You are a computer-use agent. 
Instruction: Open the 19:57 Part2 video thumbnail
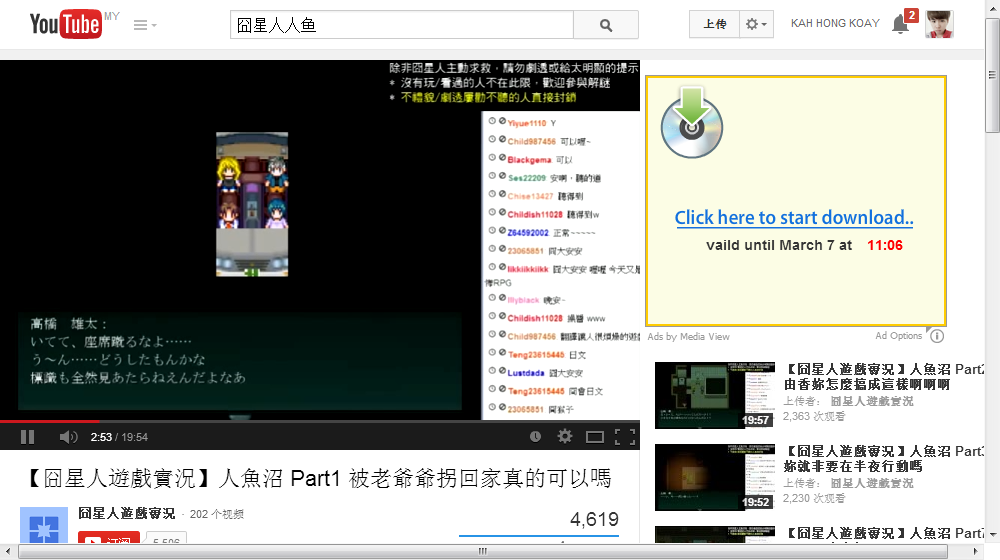[714, 394]
